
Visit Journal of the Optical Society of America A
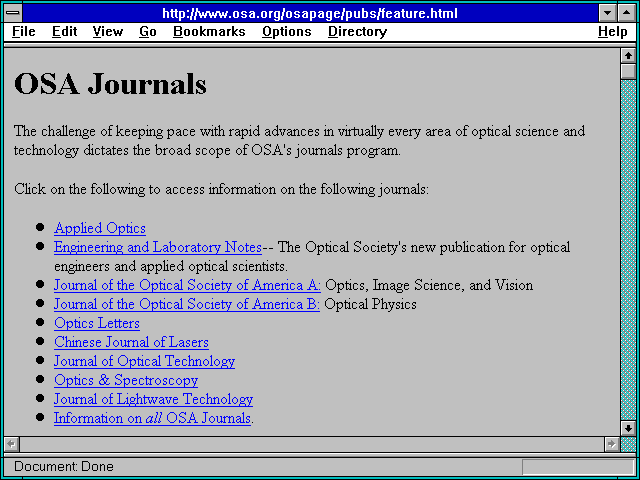click(187, 285)
